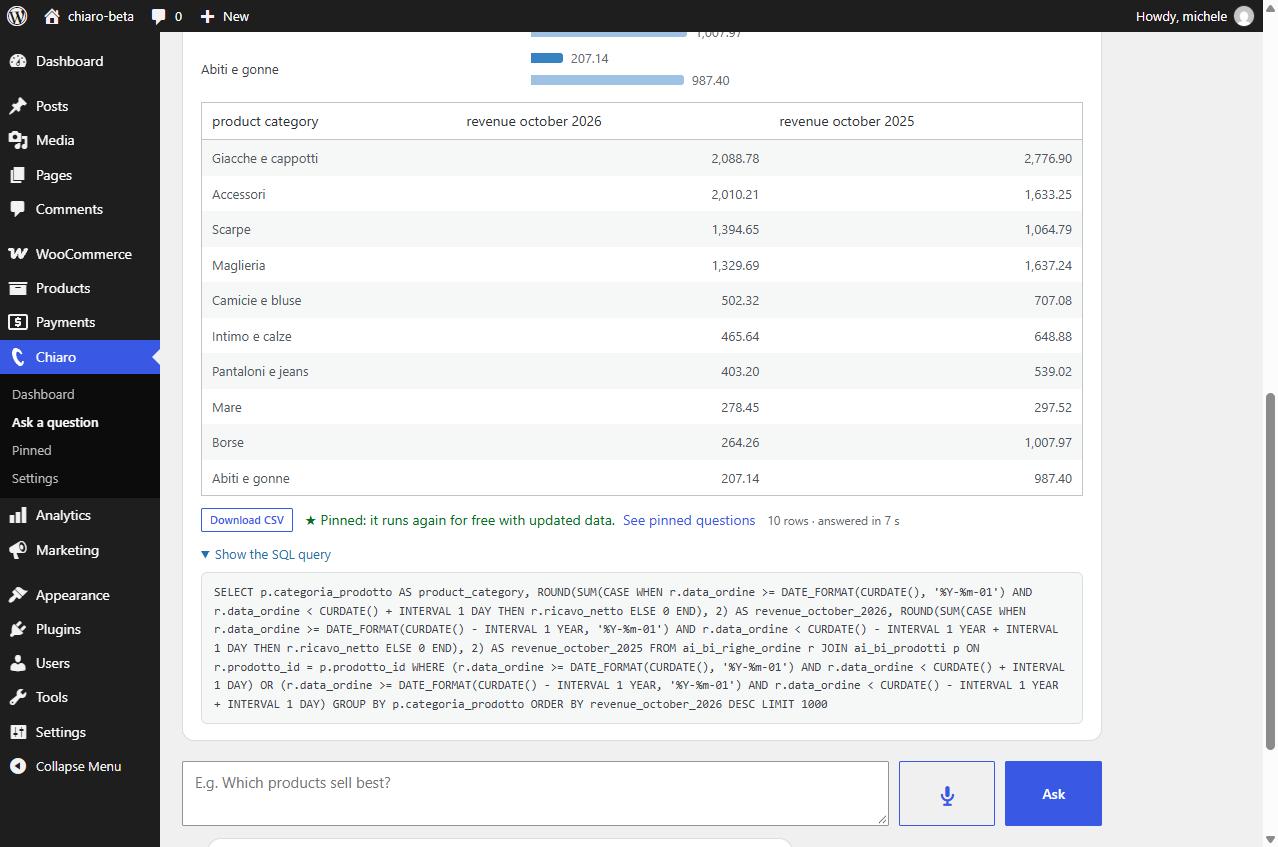This screenshot has height=847, width=1278.
Task: Select the Maglieria category cell
Action: tap(239, 265)
